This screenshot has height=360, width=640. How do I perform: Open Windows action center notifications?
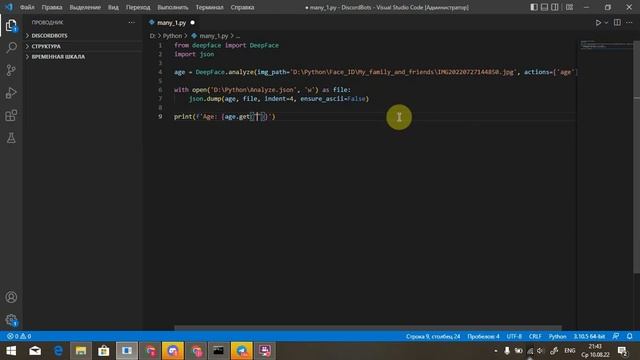(622, 351)
